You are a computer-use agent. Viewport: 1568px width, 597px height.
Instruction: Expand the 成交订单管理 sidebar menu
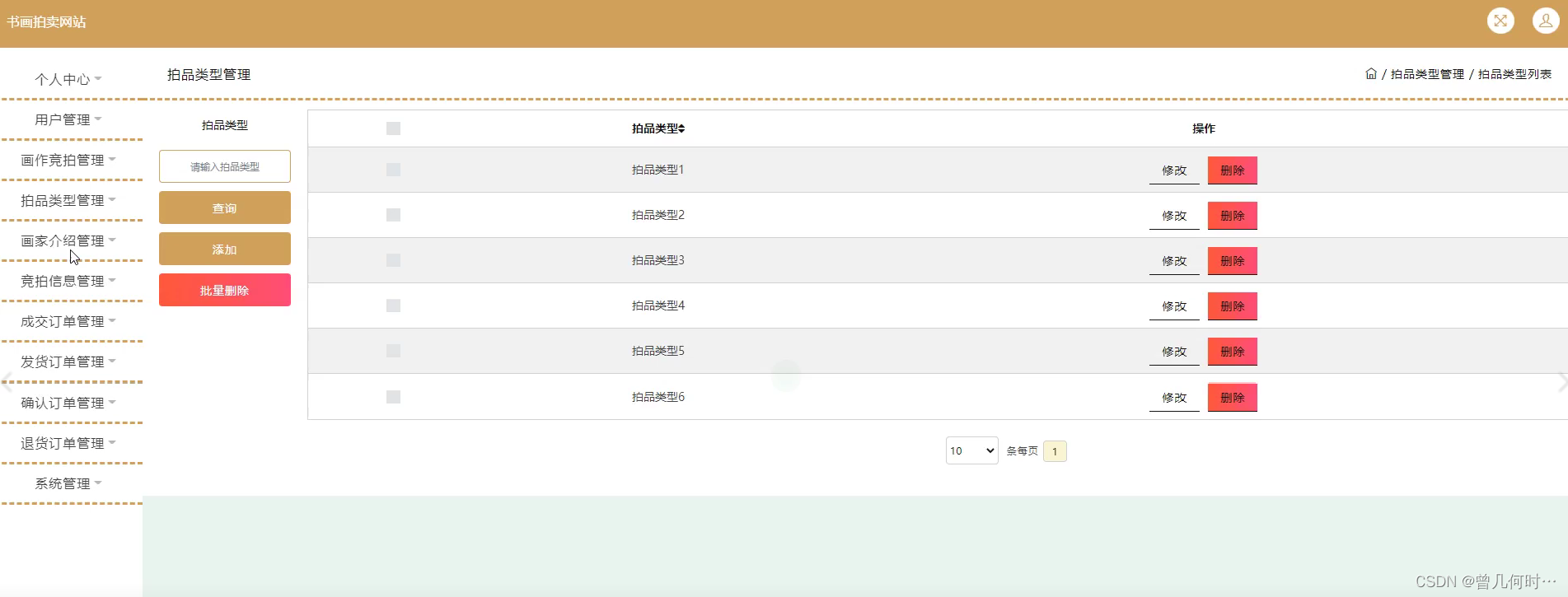(x=68, y=321)
